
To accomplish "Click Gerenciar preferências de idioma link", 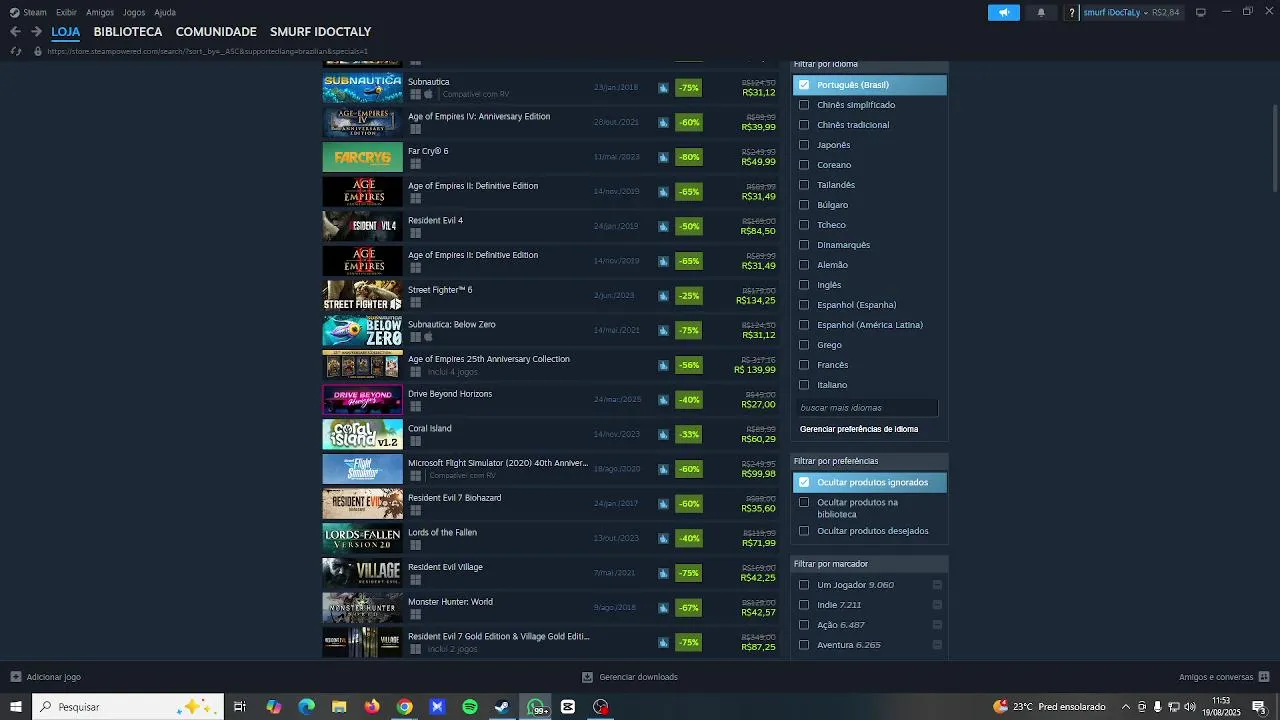I will (x=859, y=429).
